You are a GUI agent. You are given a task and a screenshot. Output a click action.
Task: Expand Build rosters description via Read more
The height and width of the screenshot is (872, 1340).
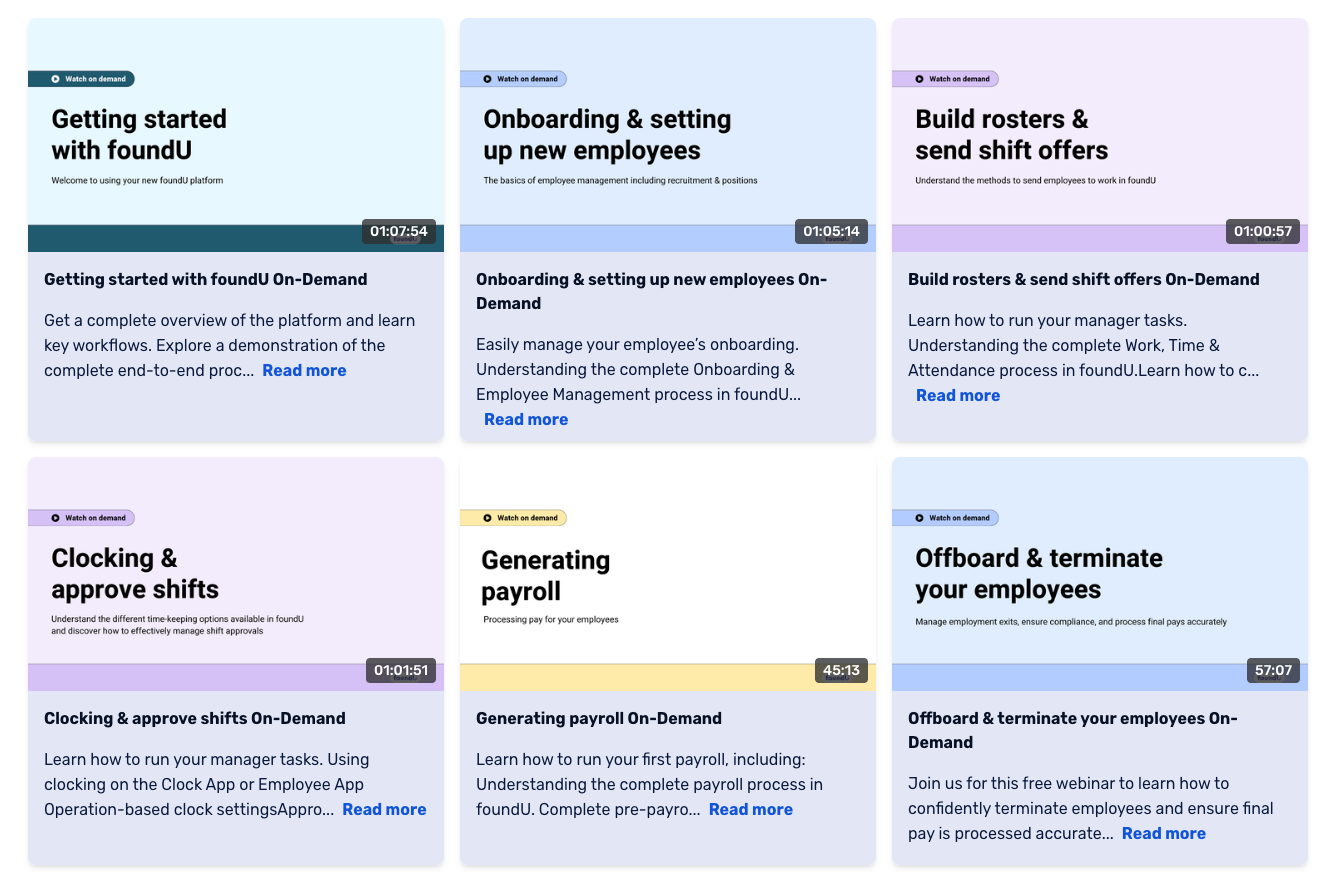click(x=958, y=395)
